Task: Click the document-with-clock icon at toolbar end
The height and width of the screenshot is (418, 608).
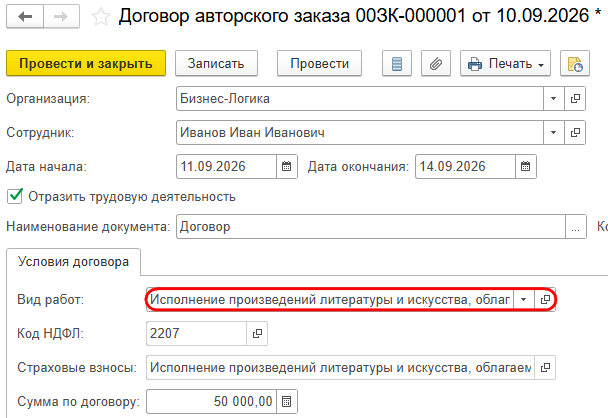Action: (x=575, y=63)
